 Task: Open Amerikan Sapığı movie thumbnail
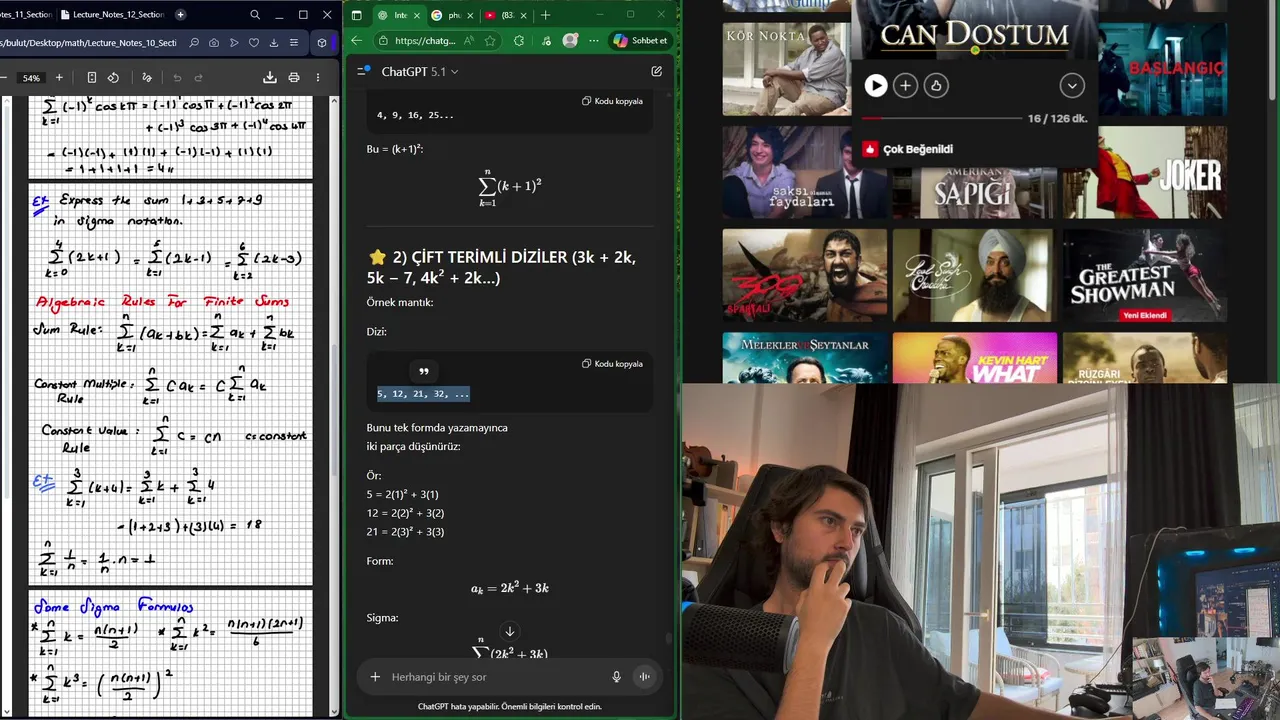point(974,191)
